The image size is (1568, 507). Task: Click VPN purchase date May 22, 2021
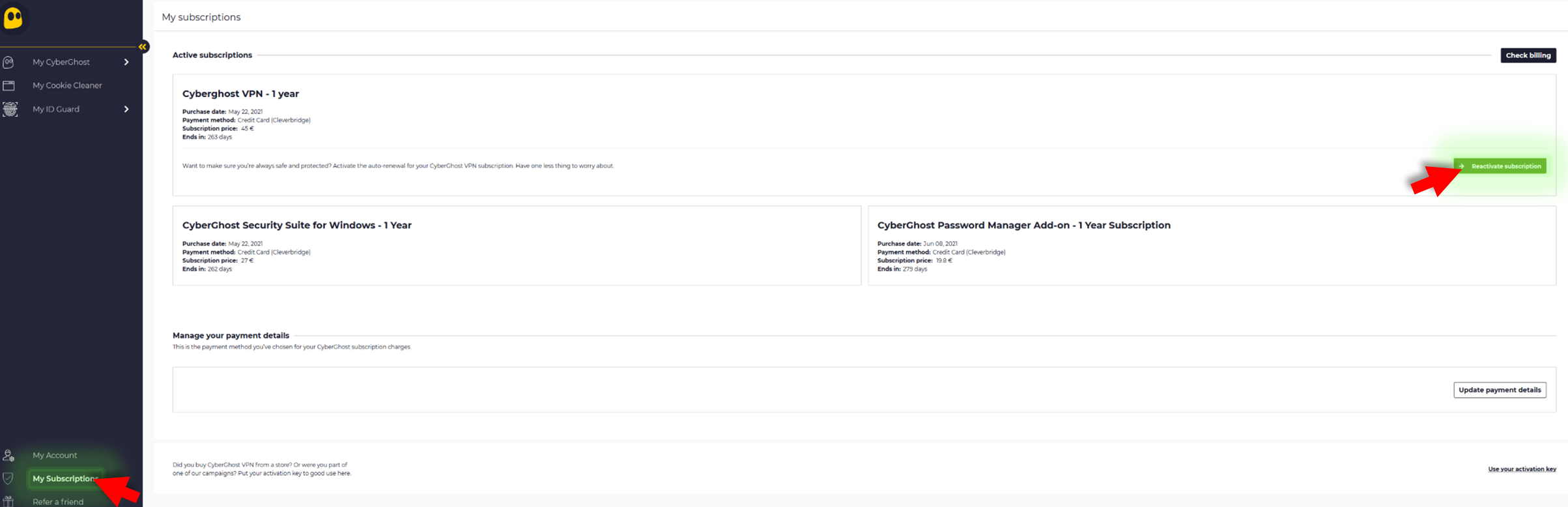tap(222, 111)
